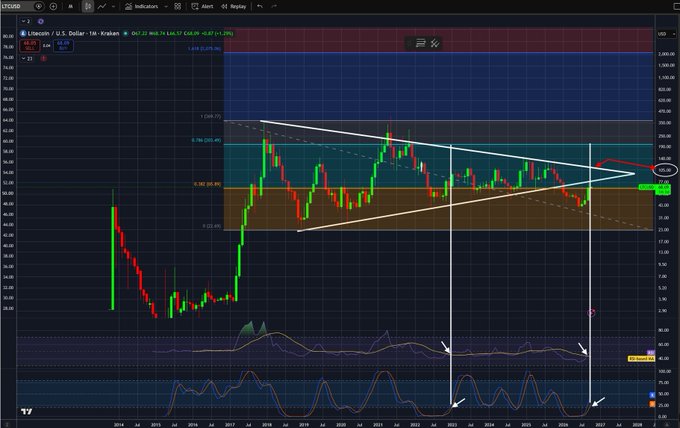
Task: Click the Litecoin / U.S. Dollar title
Action: [x=73, y=33]
